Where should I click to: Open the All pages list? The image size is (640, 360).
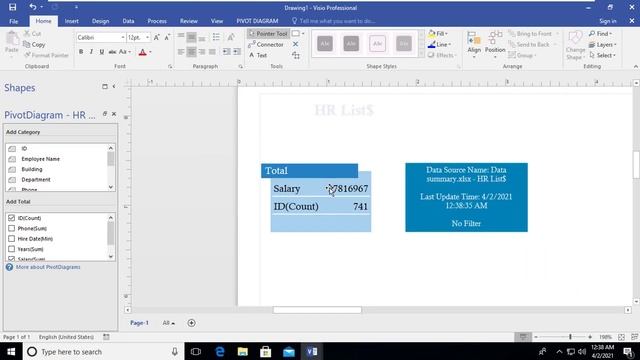coord(169,323)
